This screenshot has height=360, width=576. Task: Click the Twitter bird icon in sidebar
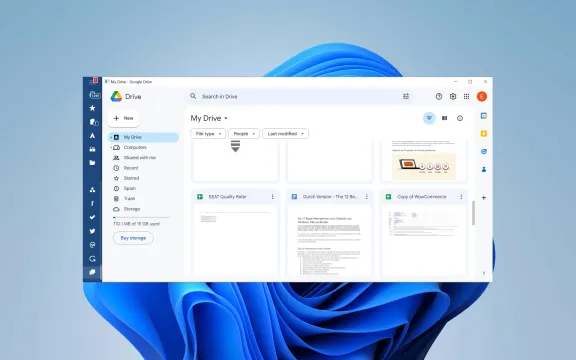(x=93, y=231)
